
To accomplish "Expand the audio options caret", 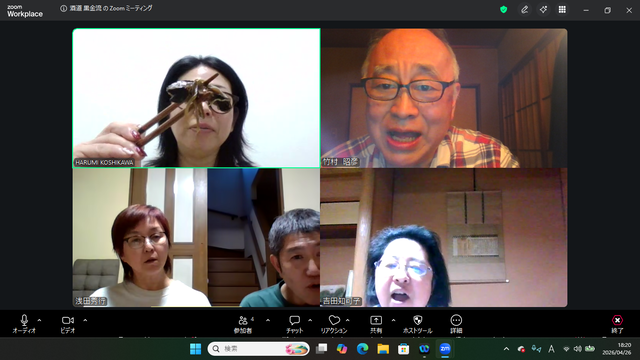I will point(39,320).
